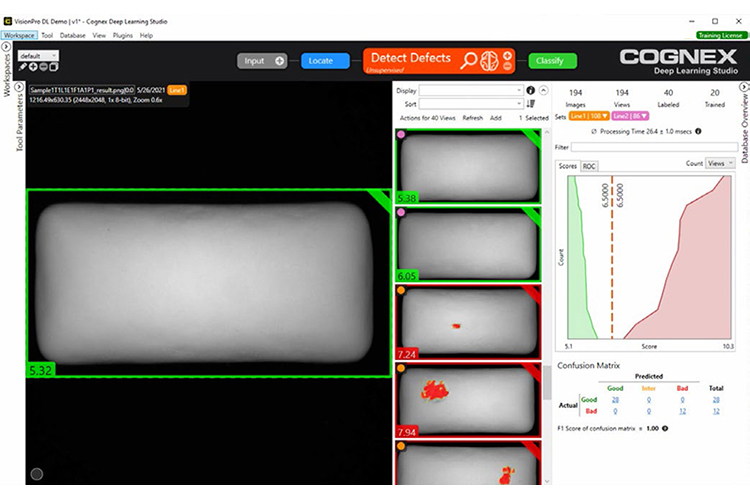Open the Plugins menu
This screenshot has height=500, width=750.
tap(123, 35)
